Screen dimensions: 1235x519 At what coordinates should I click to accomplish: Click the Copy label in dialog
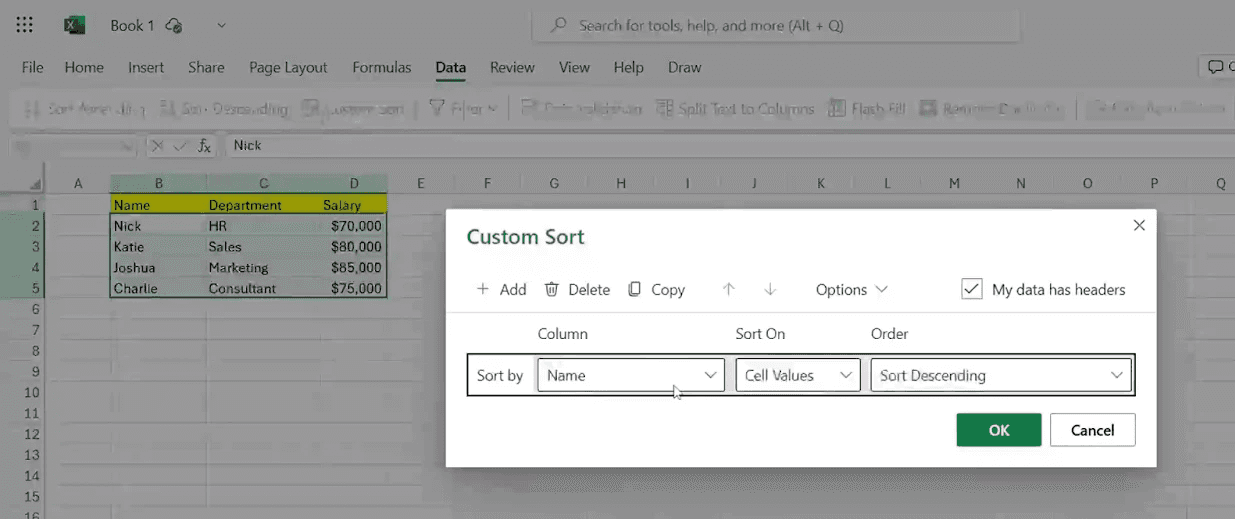668,289
